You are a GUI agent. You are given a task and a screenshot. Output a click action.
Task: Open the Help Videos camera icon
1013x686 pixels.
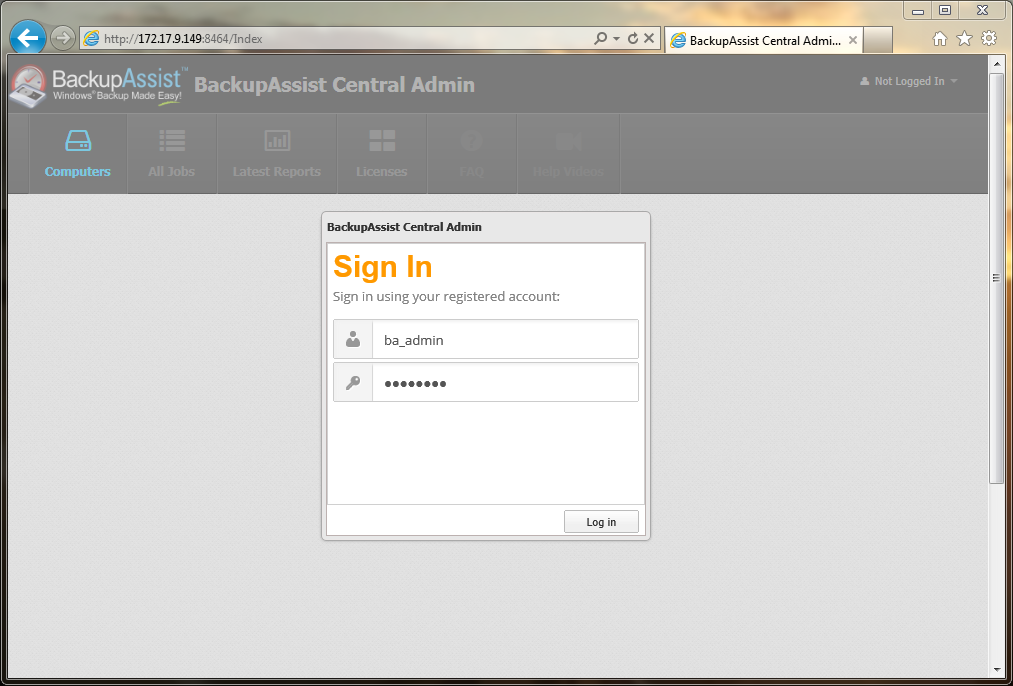[x=568, y=141]
